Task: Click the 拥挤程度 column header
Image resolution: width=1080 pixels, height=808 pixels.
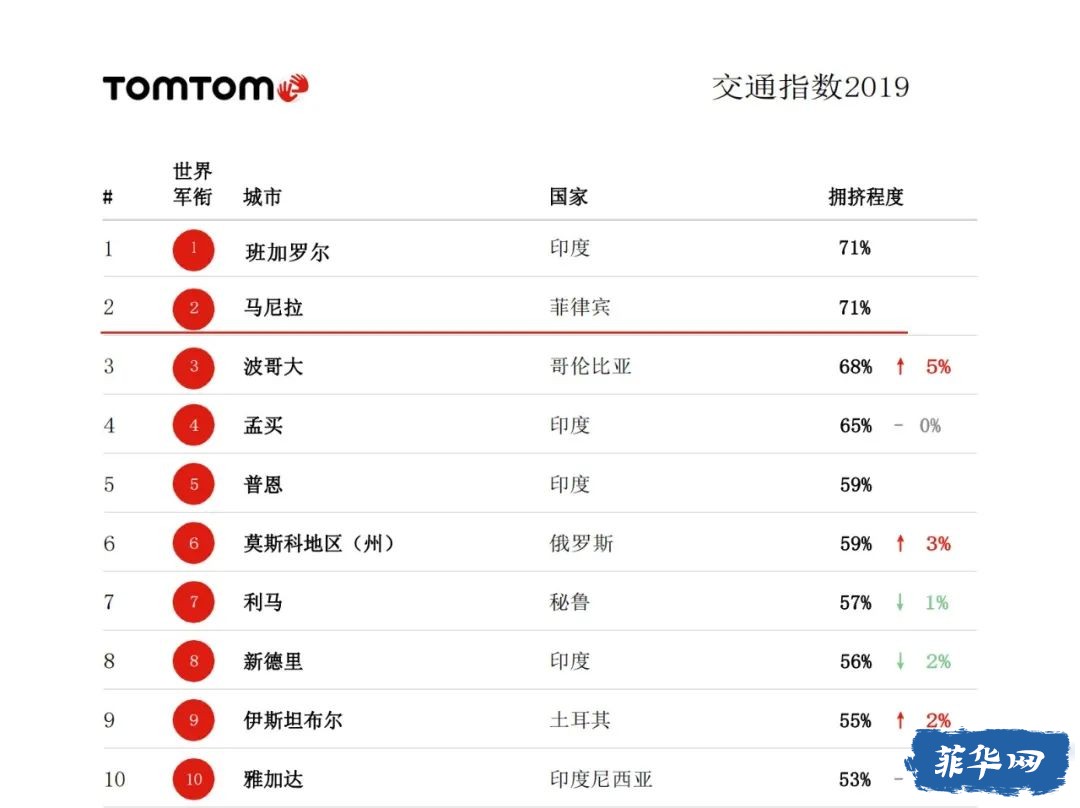Action: pyautogui.click(x=866, y=197)
